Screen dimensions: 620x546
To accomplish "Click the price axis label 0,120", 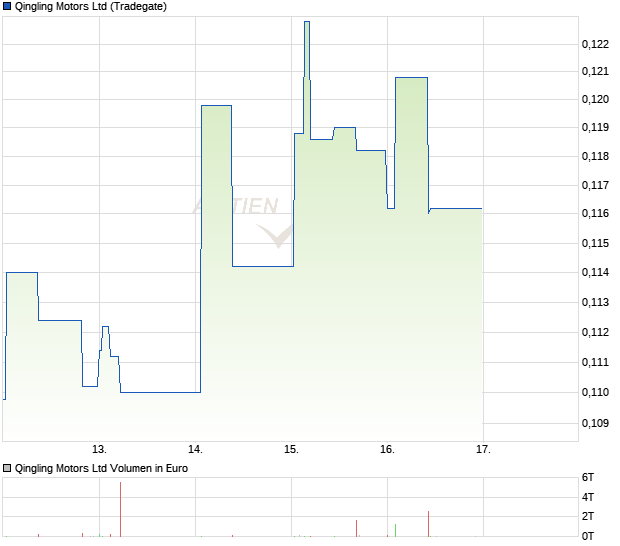I will pyautogui.click(x=595, y=99).
